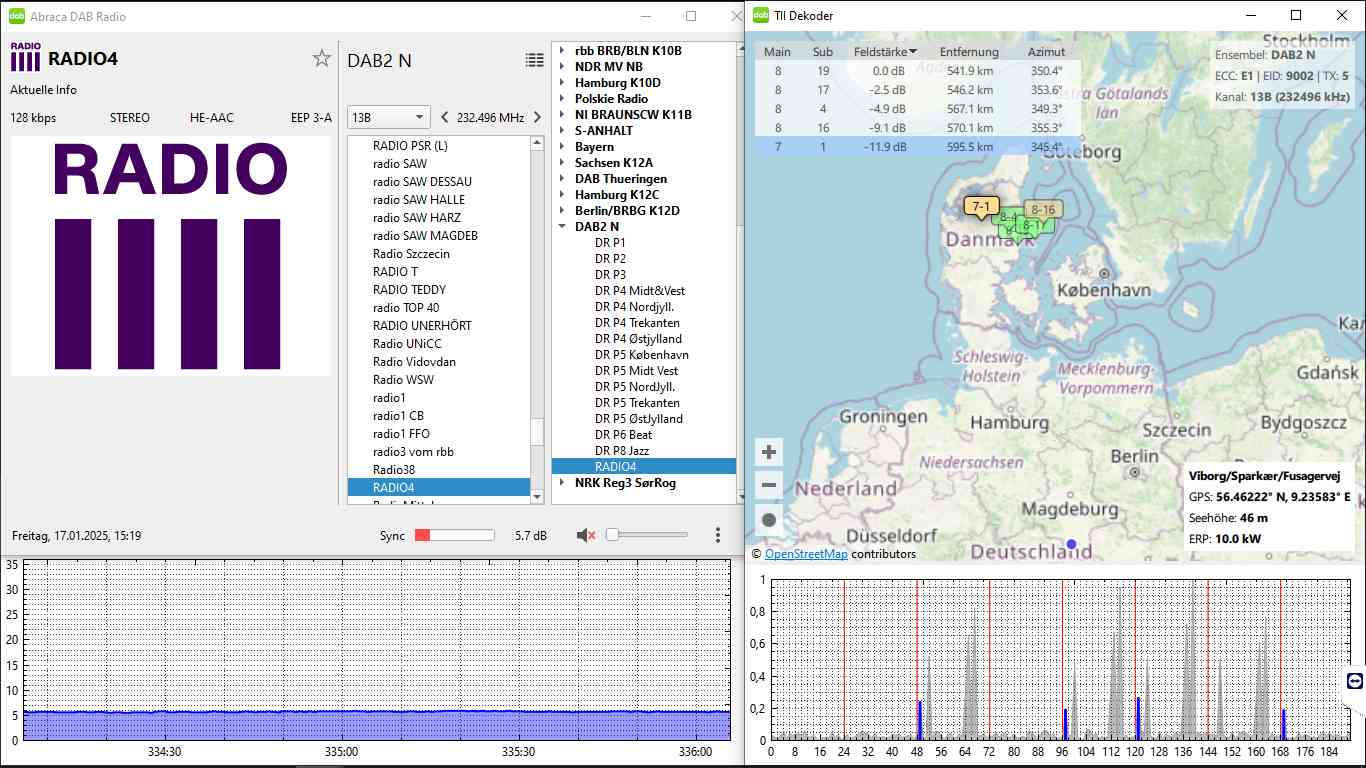Collapse the DAB2 N ensemble tree

tap(562, 227)
